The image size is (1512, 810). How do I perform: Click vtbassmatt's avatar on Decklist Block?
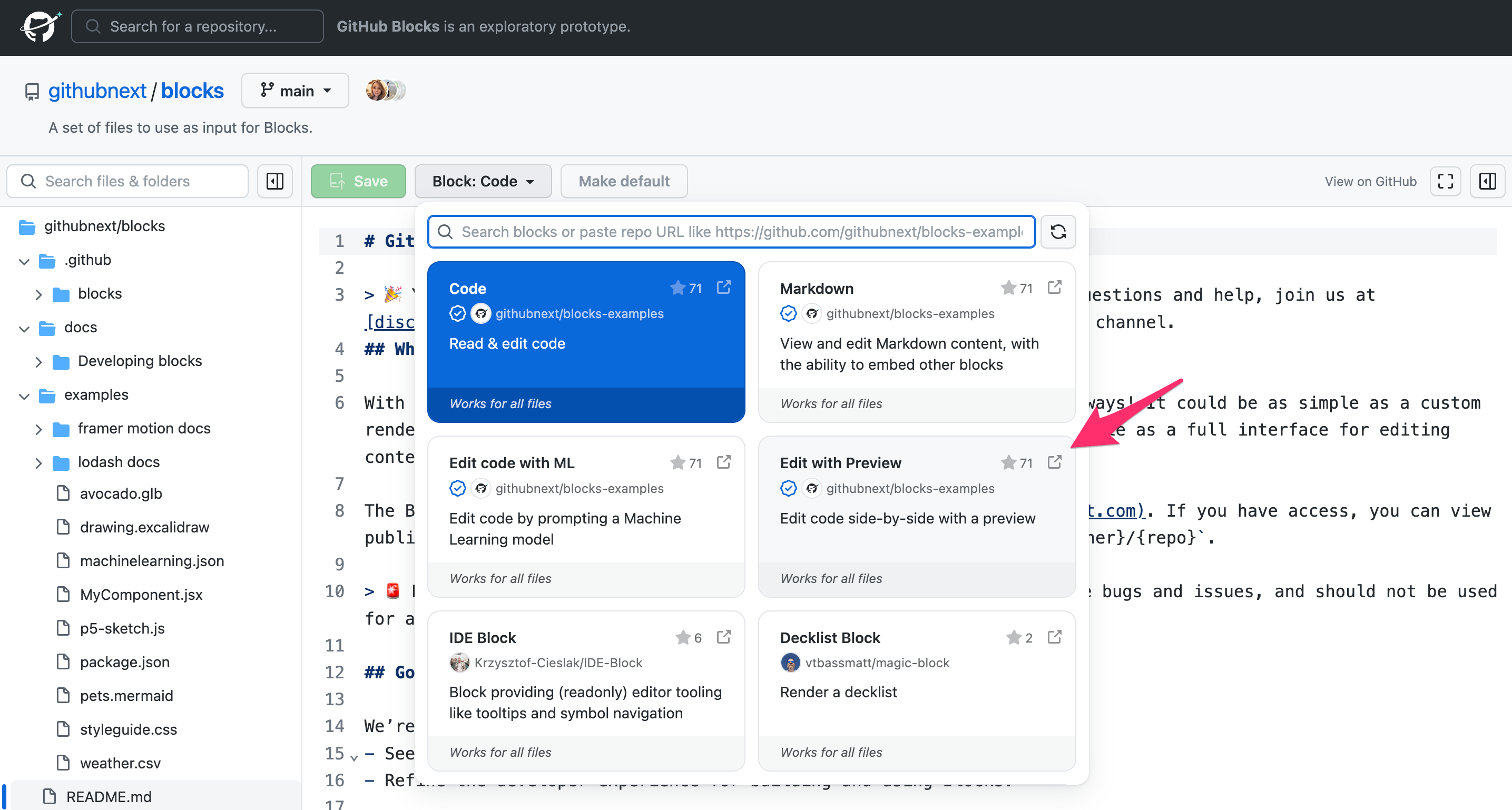[791, 662]
